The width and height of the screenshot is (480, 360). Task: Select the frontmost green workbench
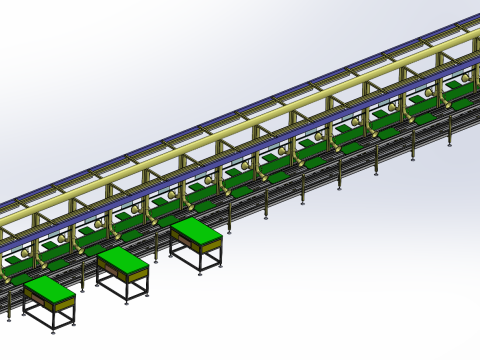[x=49, y=304]
